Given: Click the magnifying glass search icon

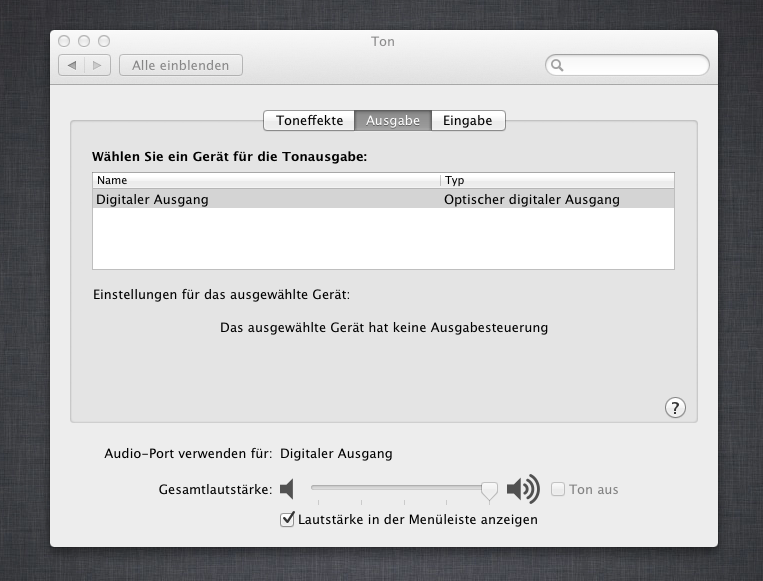Looking at the screenshot, I should point(558,65).
